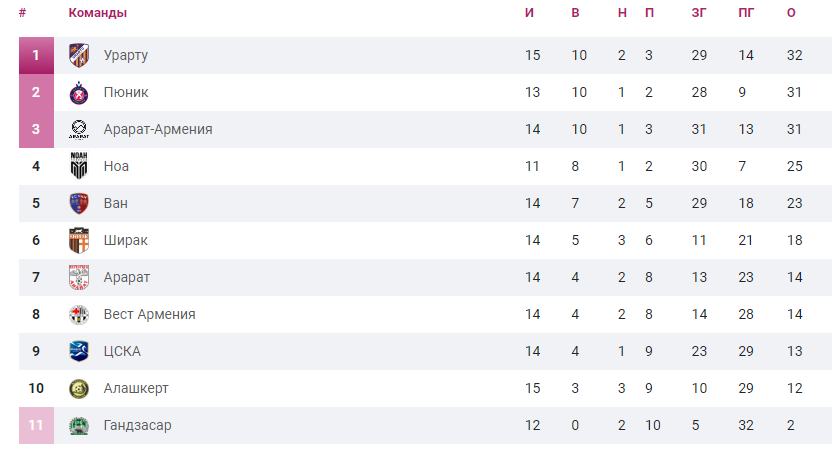Click the О points column header
Screen dimensions: 832x468
tap(791, 13)
